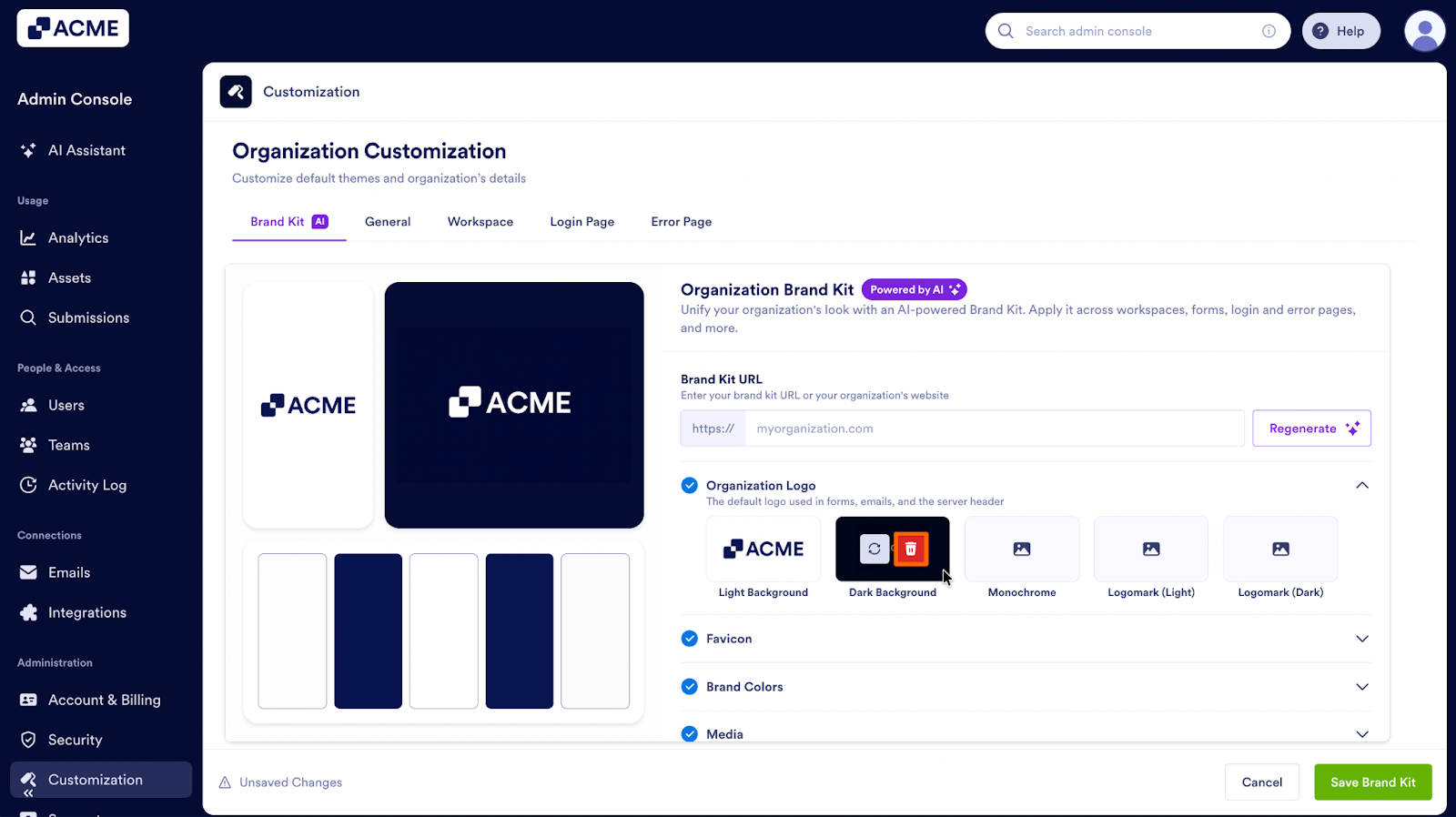This screenshot has width=1456, height=817.
Task: Click Save Brand Kit
Action: pyautogui.click(x=1372, y=782)
